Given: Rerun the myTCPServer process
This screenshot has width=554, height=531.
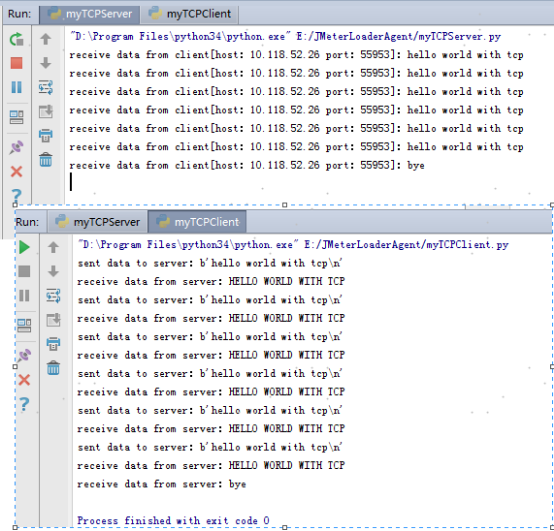Looking at the screenshot, I should pos(16,39).
